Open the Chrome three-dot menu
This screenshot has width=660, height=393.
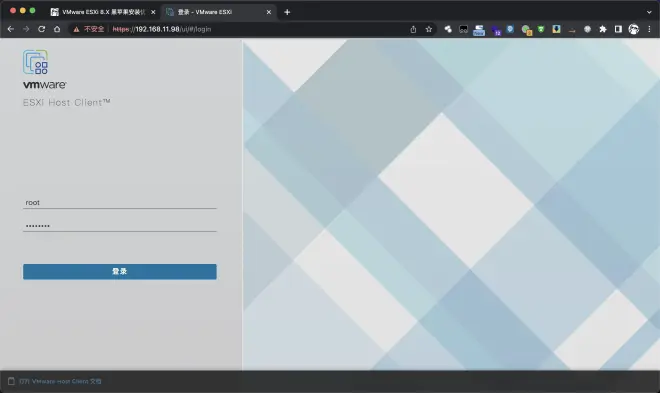click(649, 29)
